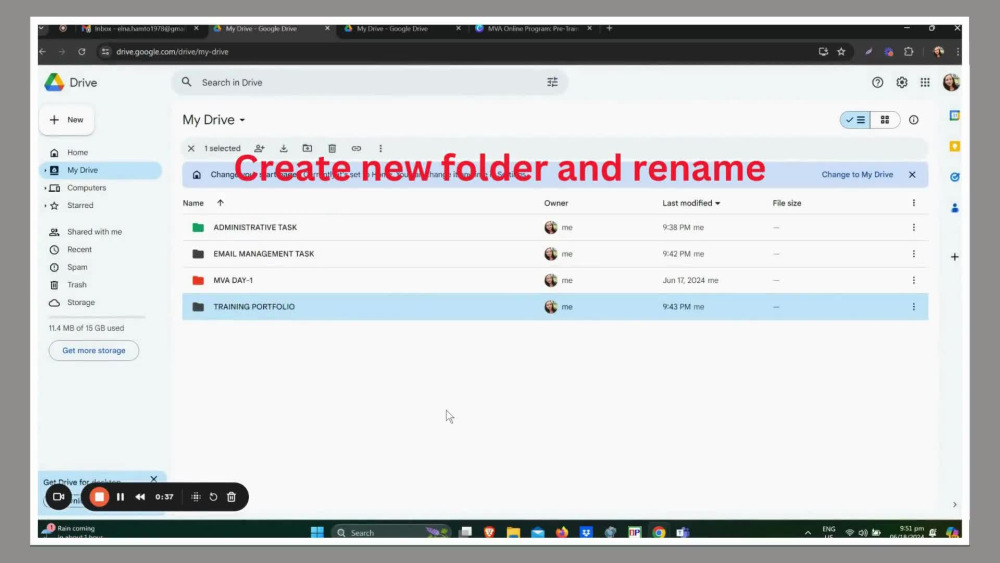
Task: Switch to the Inbox Gmail tab
Action: tap(140, 29)
